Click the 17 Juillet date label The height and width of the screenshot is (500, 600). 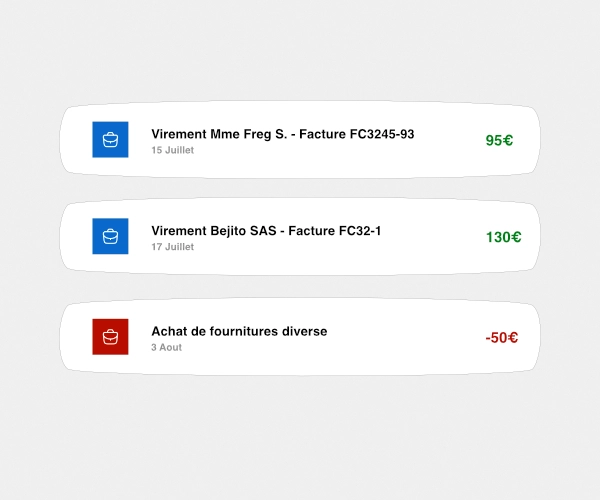point(173,247)
